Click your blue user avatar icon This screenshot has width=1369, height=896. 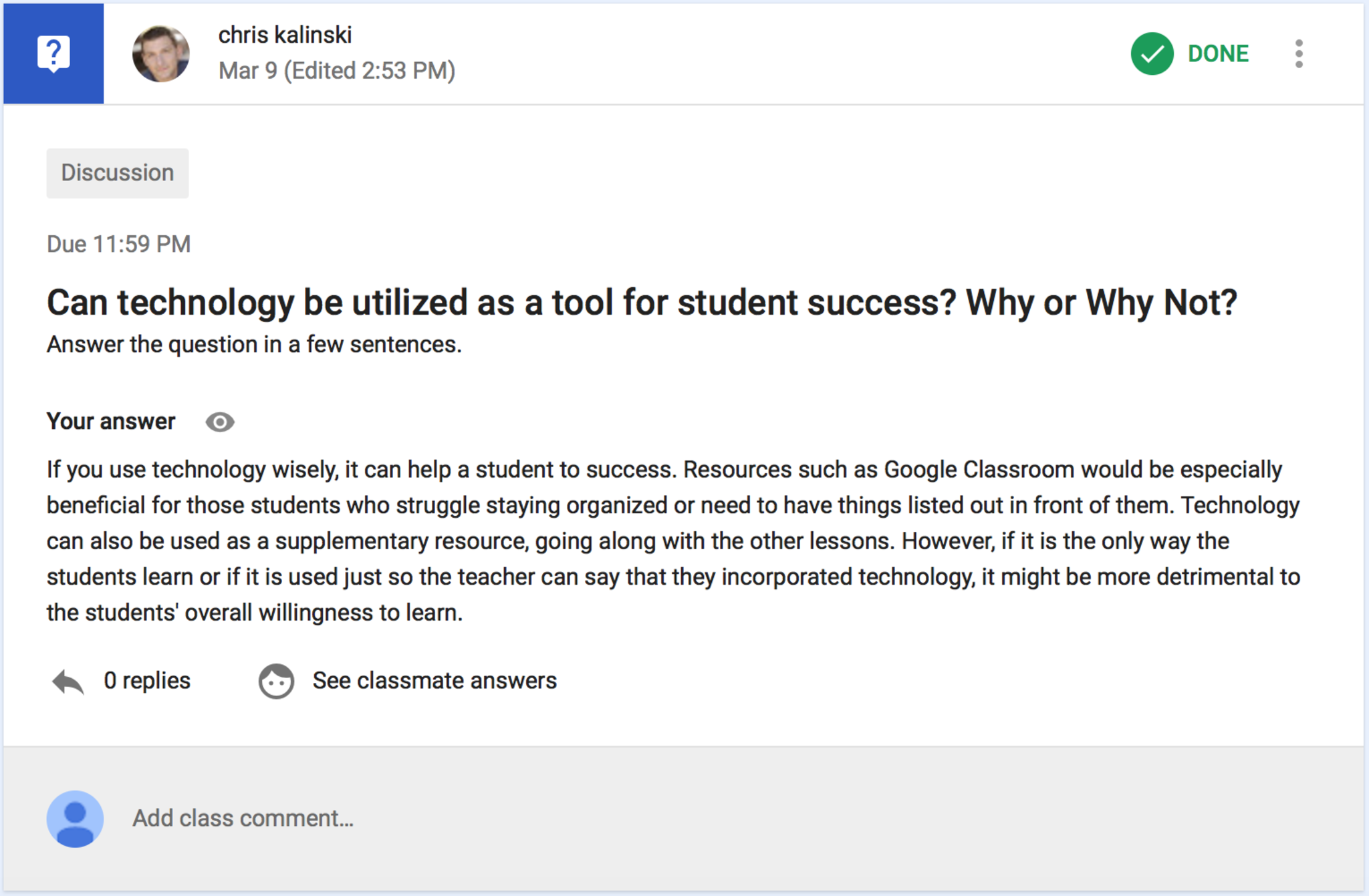tap(75, 819)
